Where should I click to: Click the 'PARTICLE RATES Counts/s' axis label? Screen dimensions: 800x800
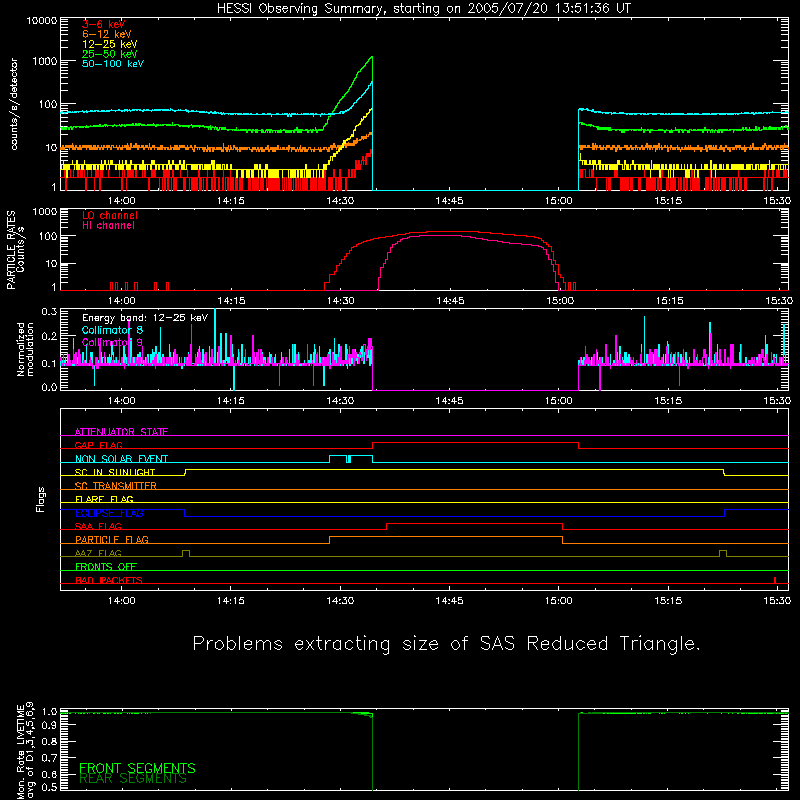pos(15,250)
